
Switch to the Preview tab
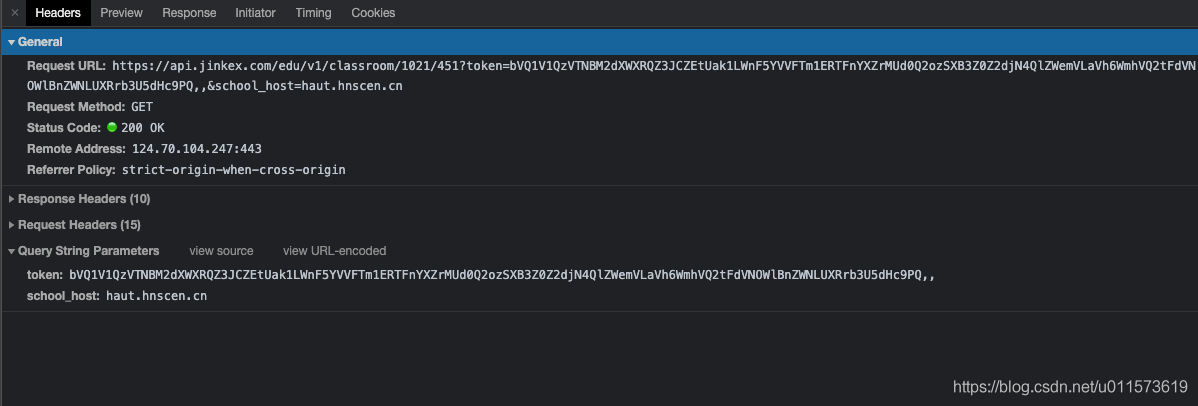point(121,12)
